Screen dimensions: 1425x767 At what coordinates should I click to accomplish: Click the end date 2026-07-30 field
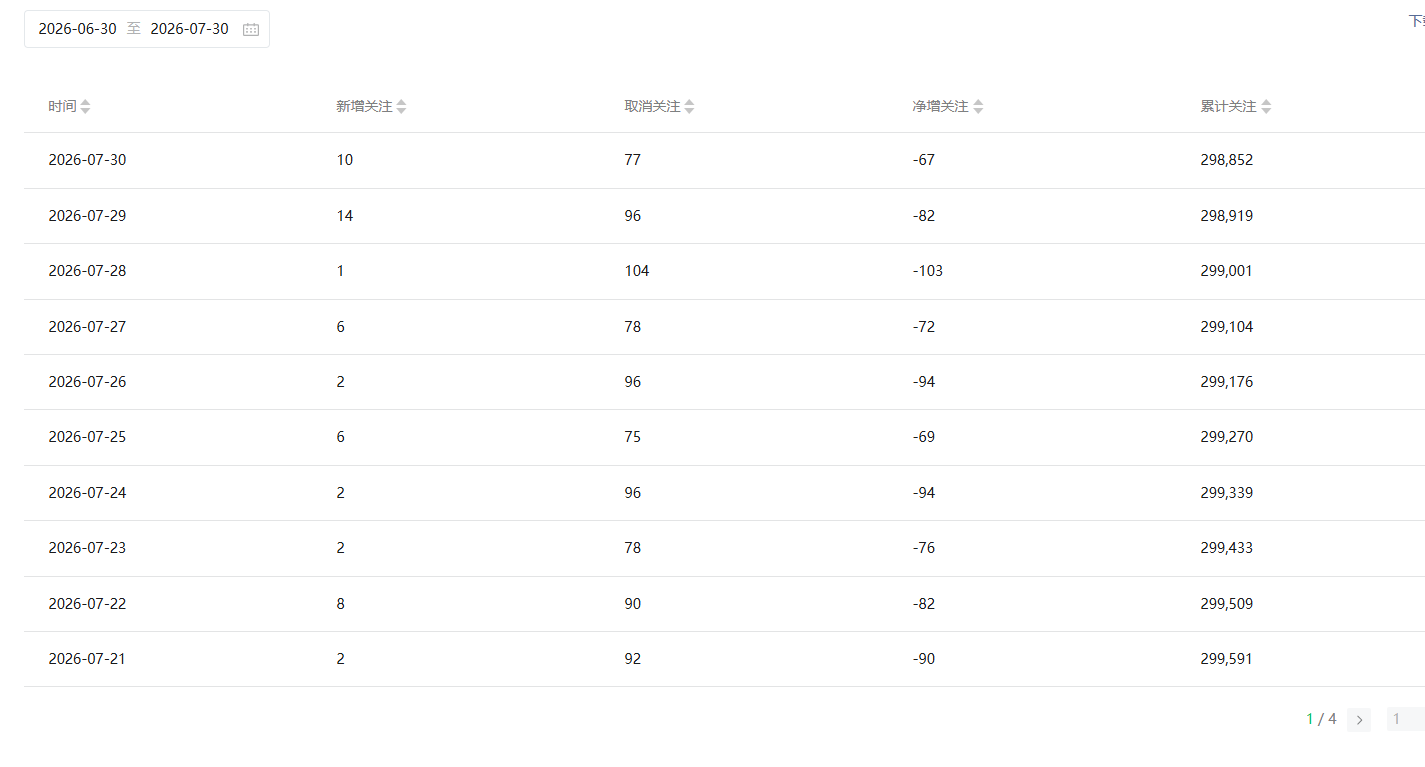pyautogui.click(x=189, y=29)
